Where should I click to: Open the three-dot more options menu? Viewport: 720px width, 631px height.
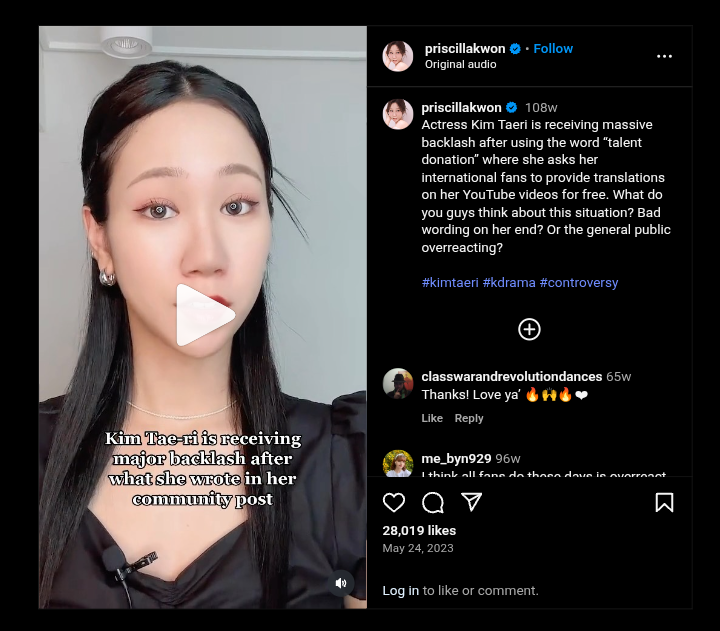(664, 56)
